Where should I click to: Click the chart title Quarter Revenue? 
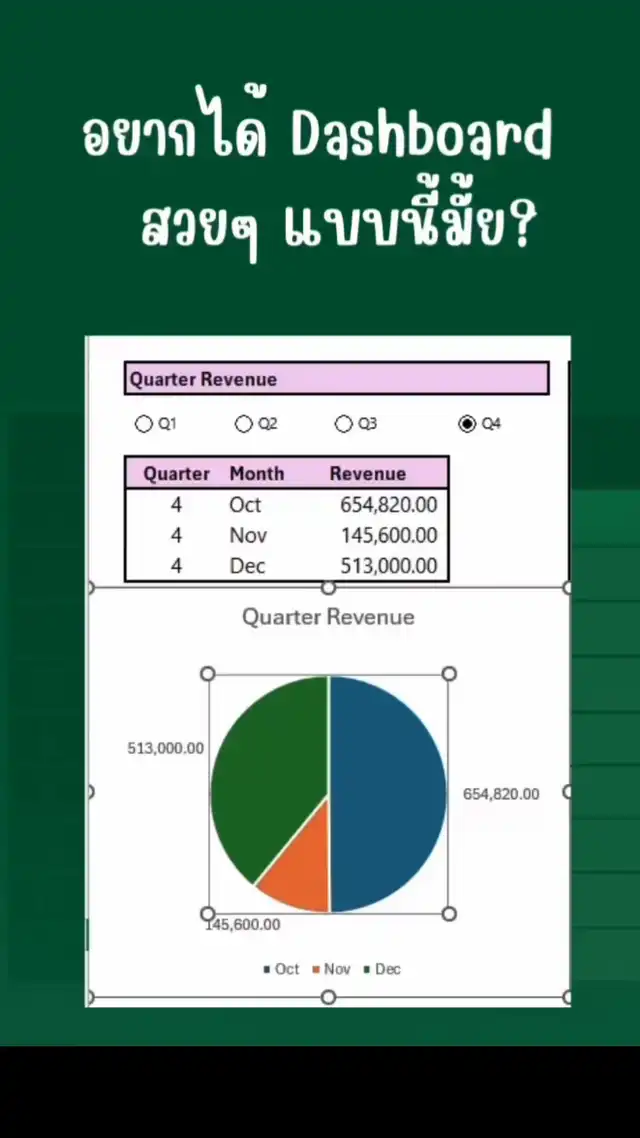click(x=328, y=617)
